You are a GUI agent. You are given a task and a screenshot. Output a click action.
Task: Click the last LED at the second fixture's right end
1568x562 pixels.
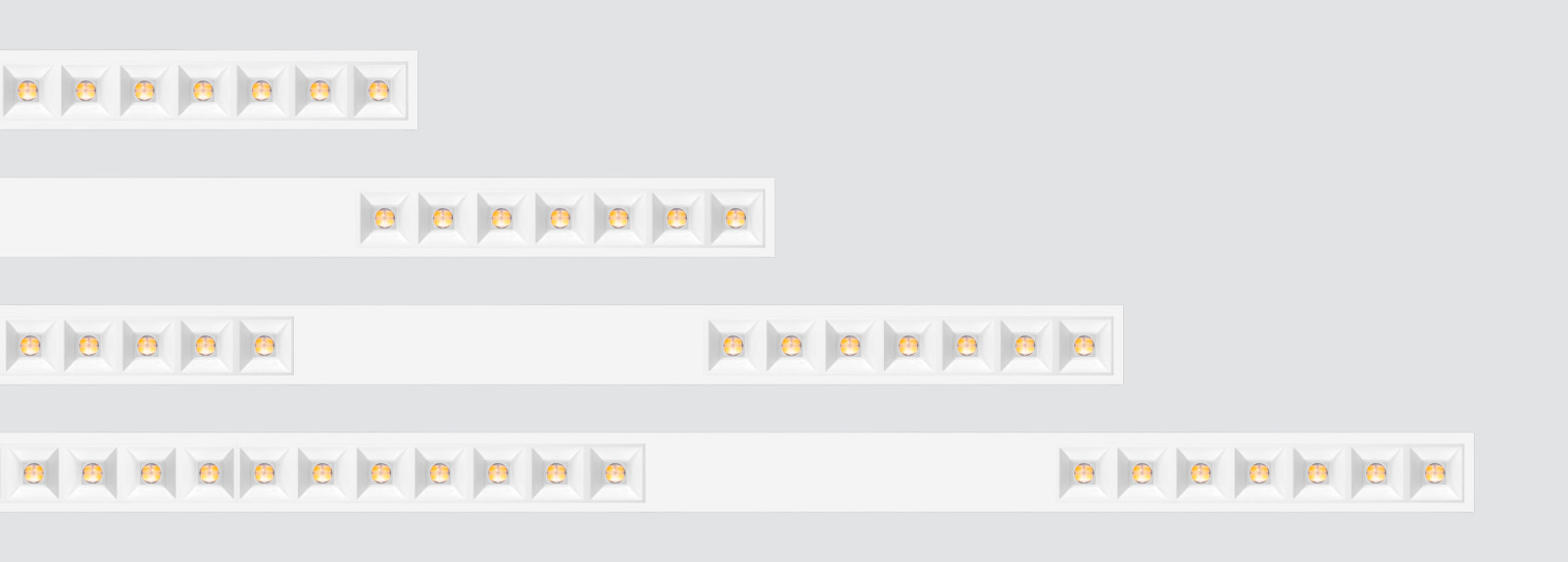(x=736, y=218)
